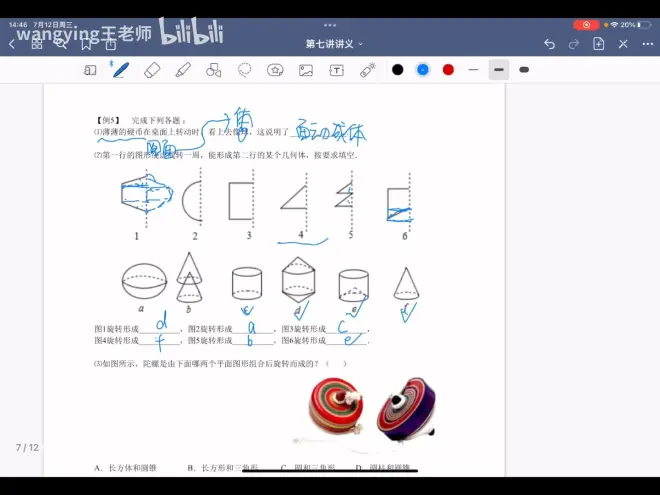Screen dimensions: 660x495
Task: Expand the 第七讲讲义 document title dropdown
Action: coord(334,44)
